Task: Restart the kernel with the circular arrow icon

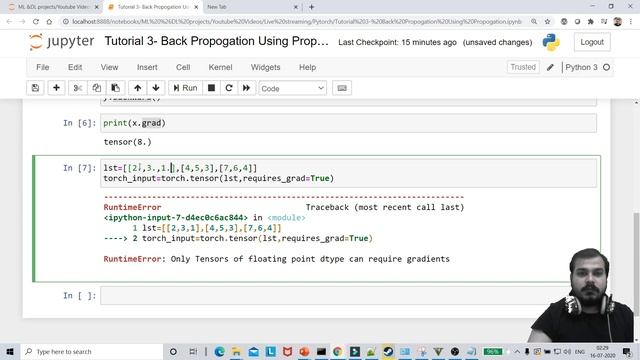Action: (229, 88)
